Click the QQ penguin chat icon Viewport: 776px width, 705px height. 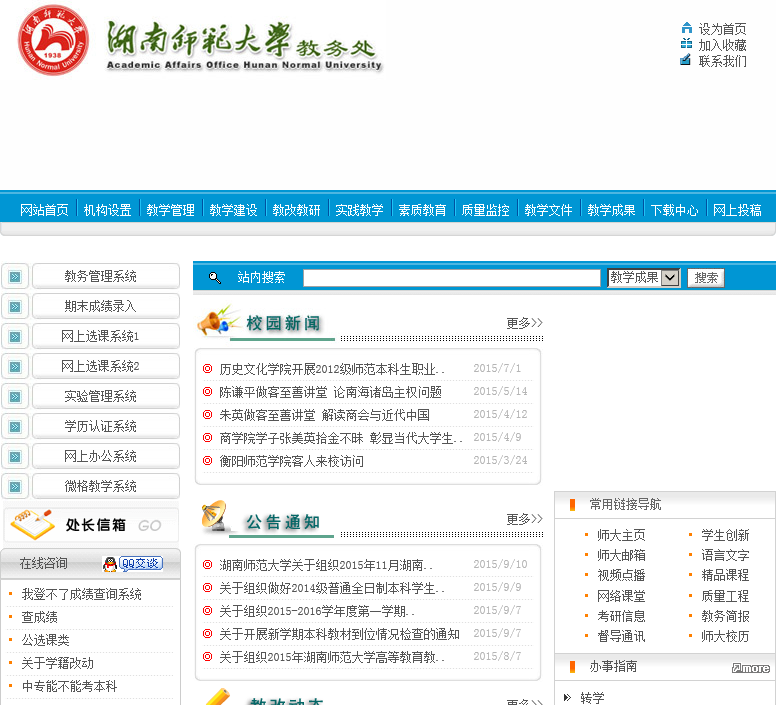pyautogui.click(x=110, y=564)
